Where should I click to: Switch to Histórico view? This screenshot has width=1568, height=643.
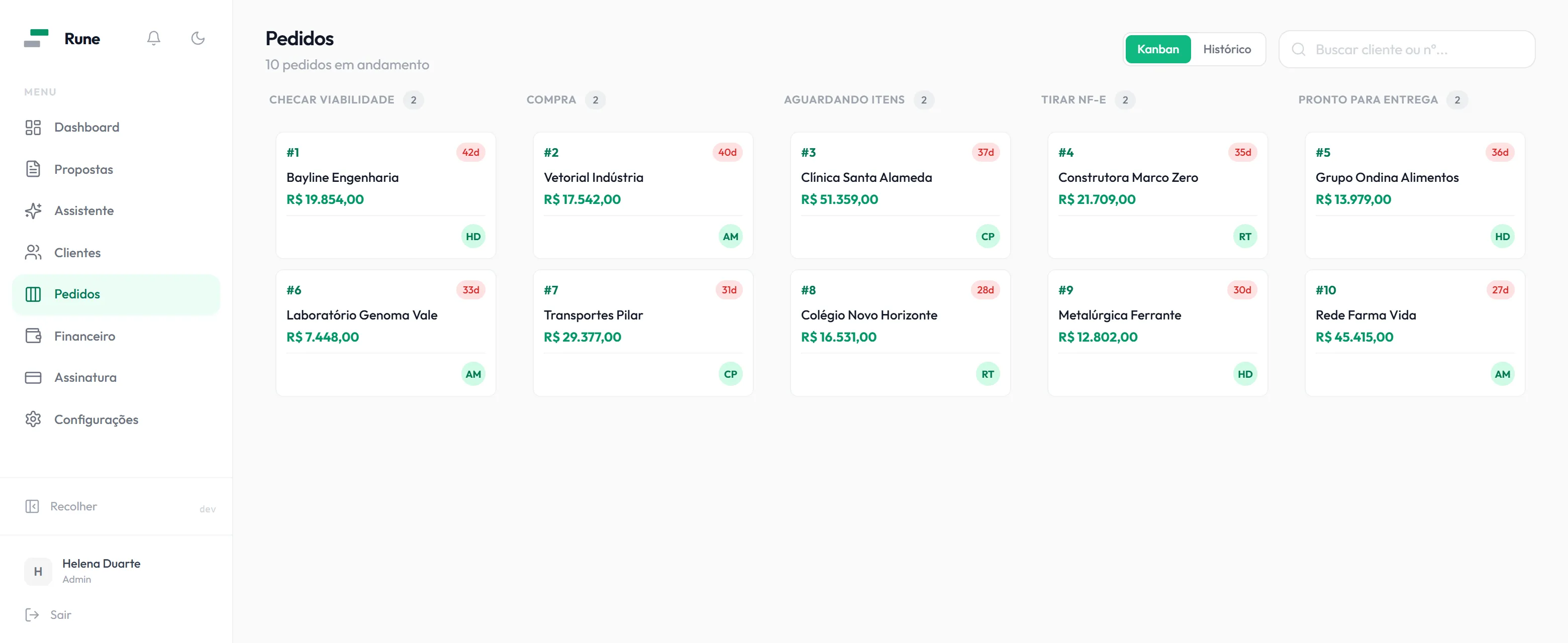(1227, 49)
